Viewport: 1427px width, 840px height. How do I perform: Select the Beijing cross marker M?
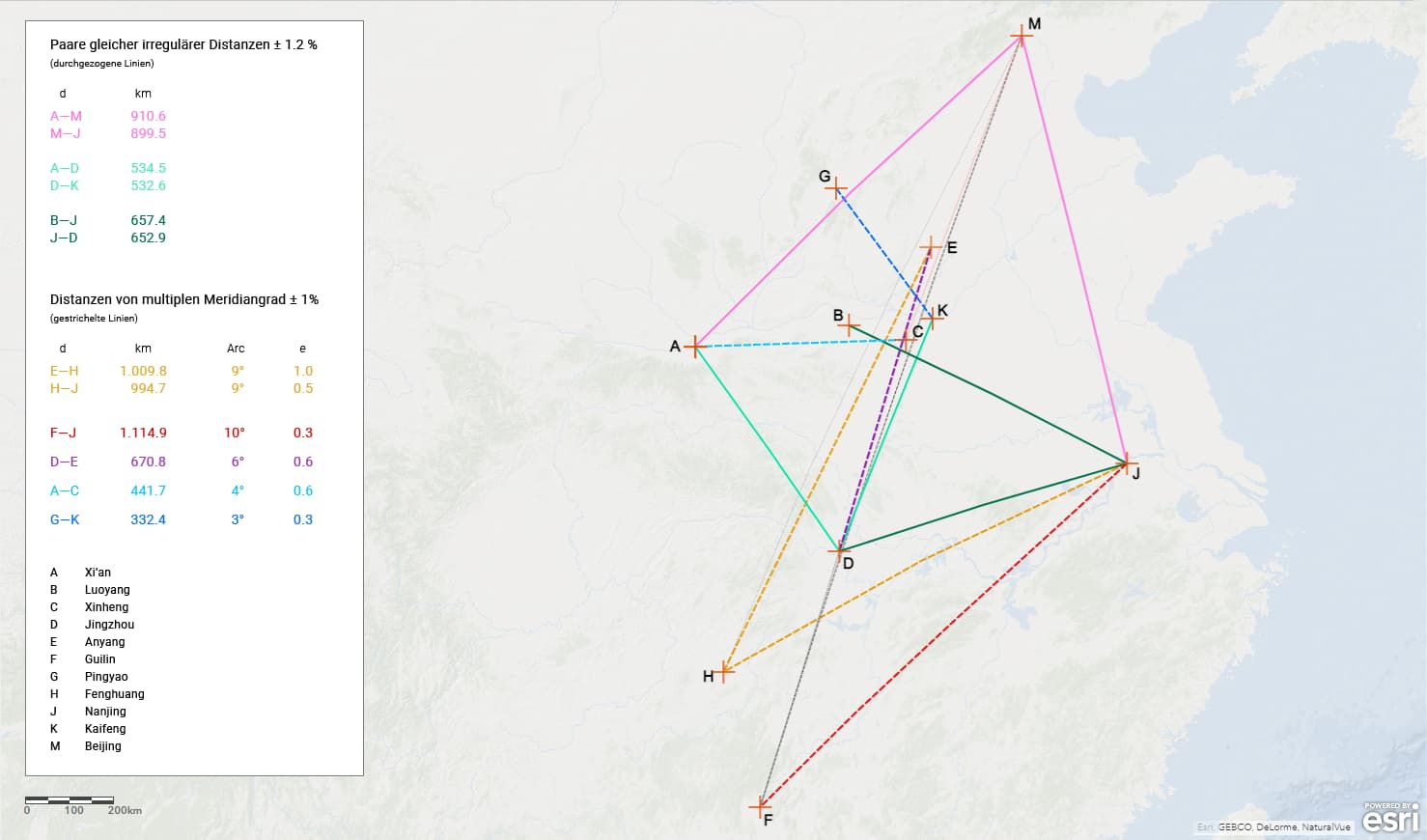pyautogui.click(x=1021, y=37)
